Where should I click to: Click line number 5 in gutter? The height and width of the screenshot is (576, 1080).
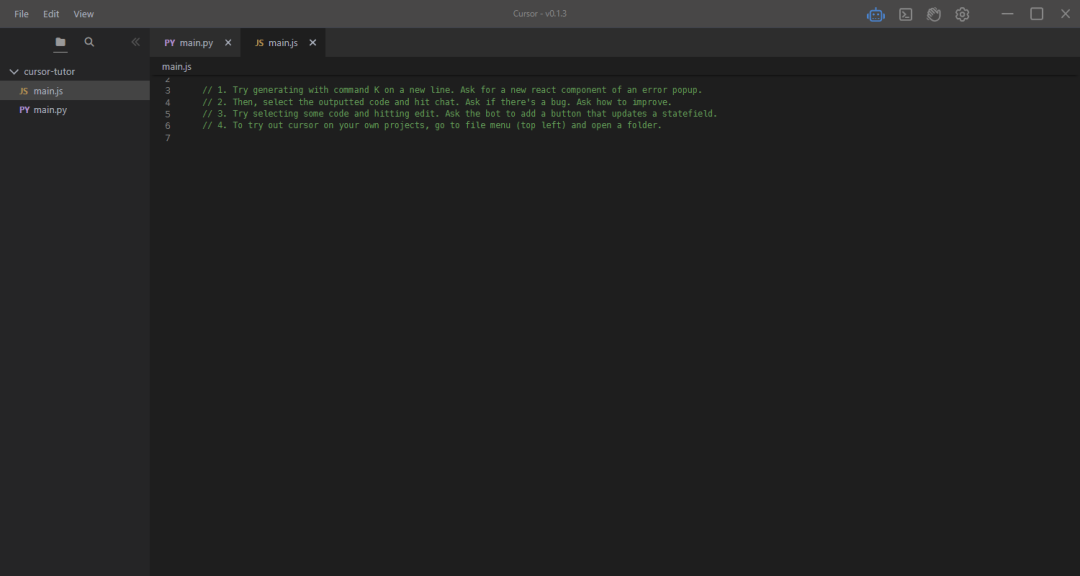(x=167, y=114)
